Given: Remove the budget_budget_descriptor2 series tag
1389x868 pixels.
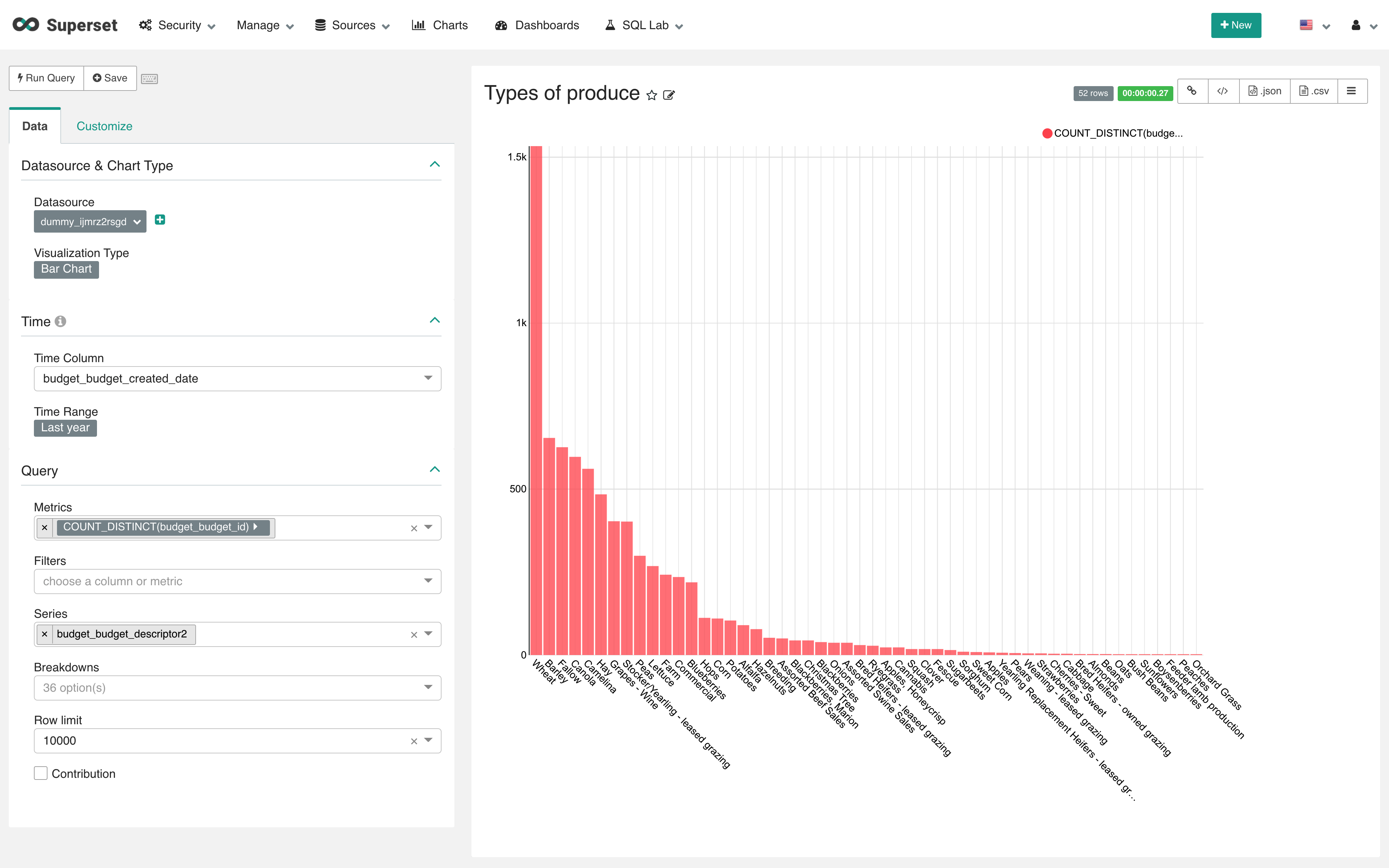Looking at the screenshot, I should [45, 634].
